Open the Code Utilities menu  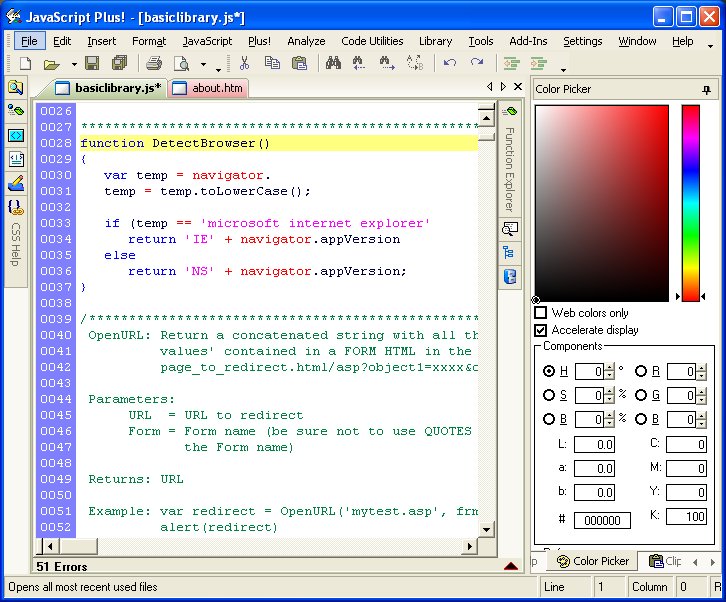[x=372, y=41]
